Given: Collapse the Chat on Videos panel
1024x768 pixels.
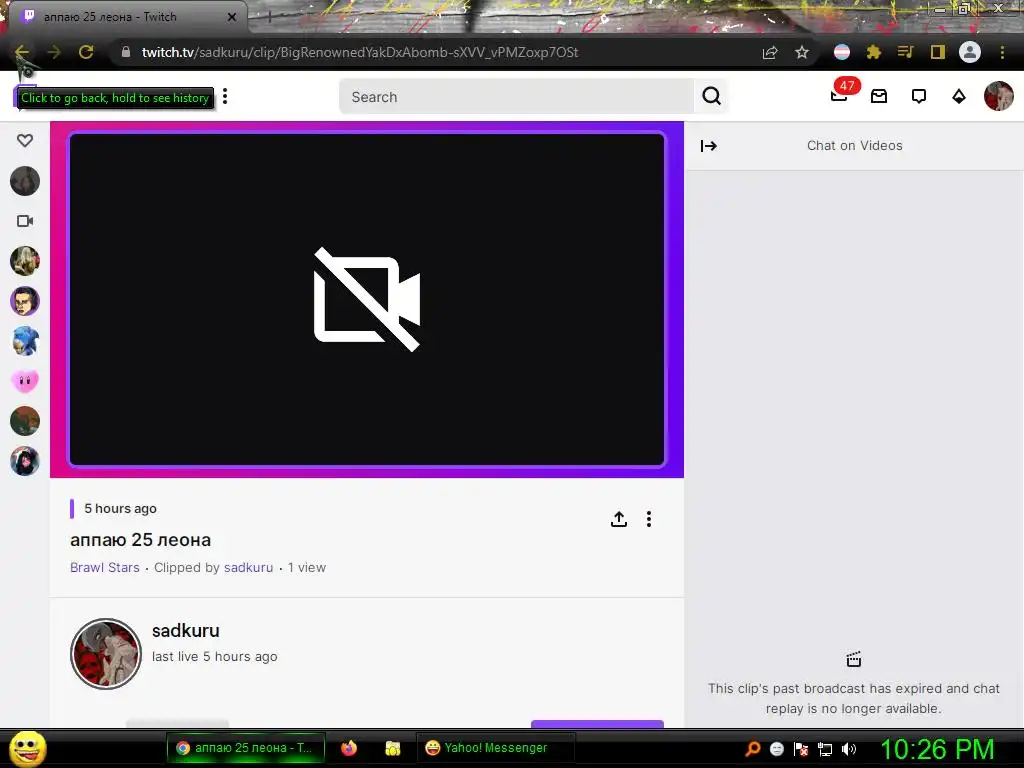Looking at the screenshot, I should click(709, 146).
